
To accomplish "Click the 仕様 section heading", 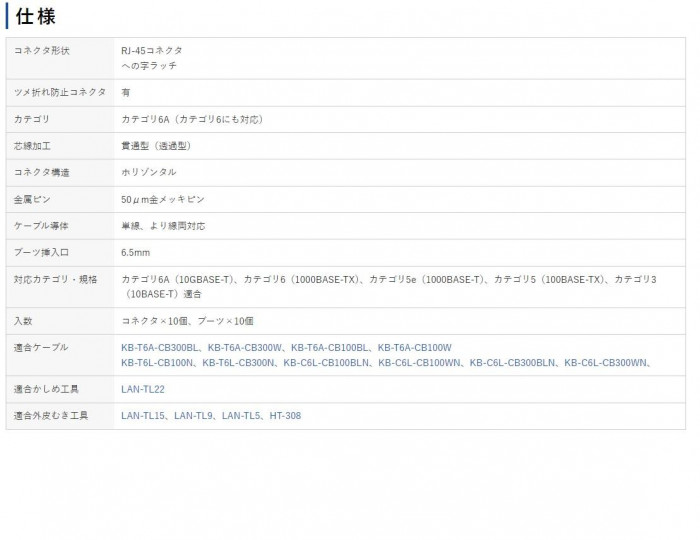I will pos(36,17).
